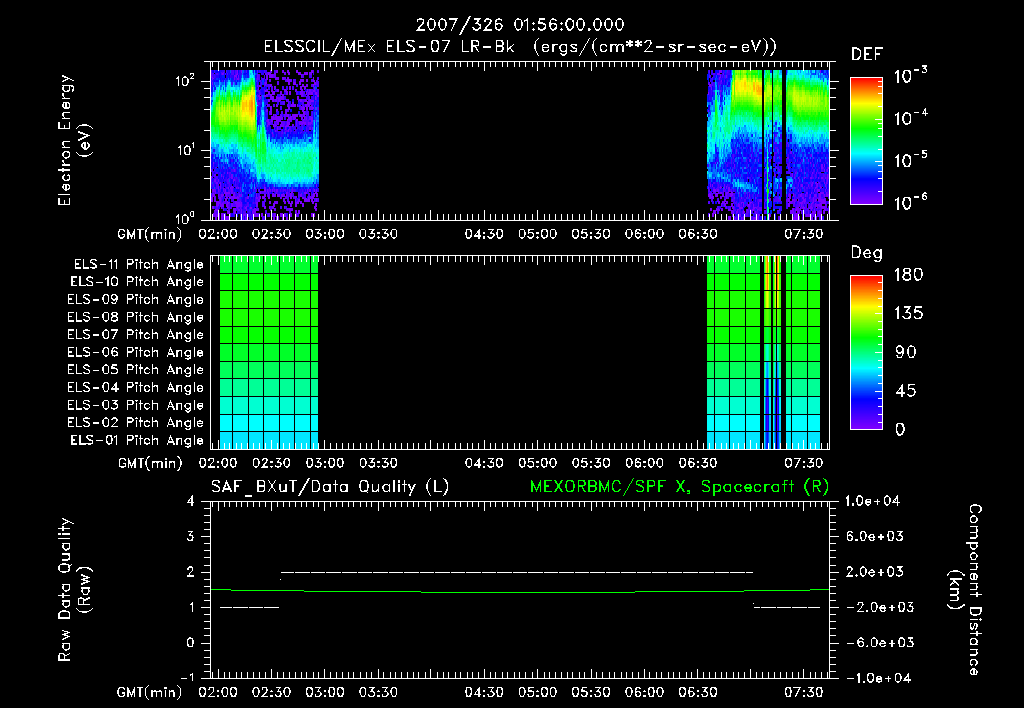Image resolution: width=1024 pixels, height=708 pixels.
Task: Click the Electron Energy (eV) axis label
Action: (74, 140)
